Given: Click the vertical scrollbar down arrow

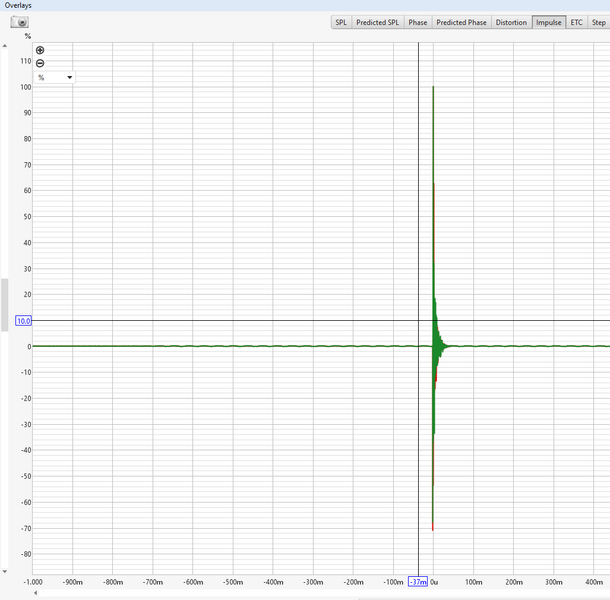Looking at the screenshot, I should pos(5,572).
